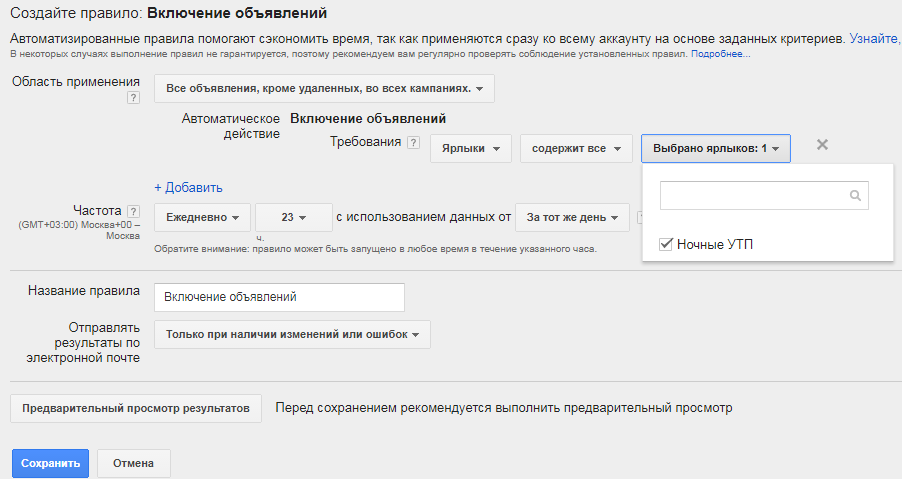Click help icon next to Частота
This screenshot has width=902, height=479.
[133, 211]
